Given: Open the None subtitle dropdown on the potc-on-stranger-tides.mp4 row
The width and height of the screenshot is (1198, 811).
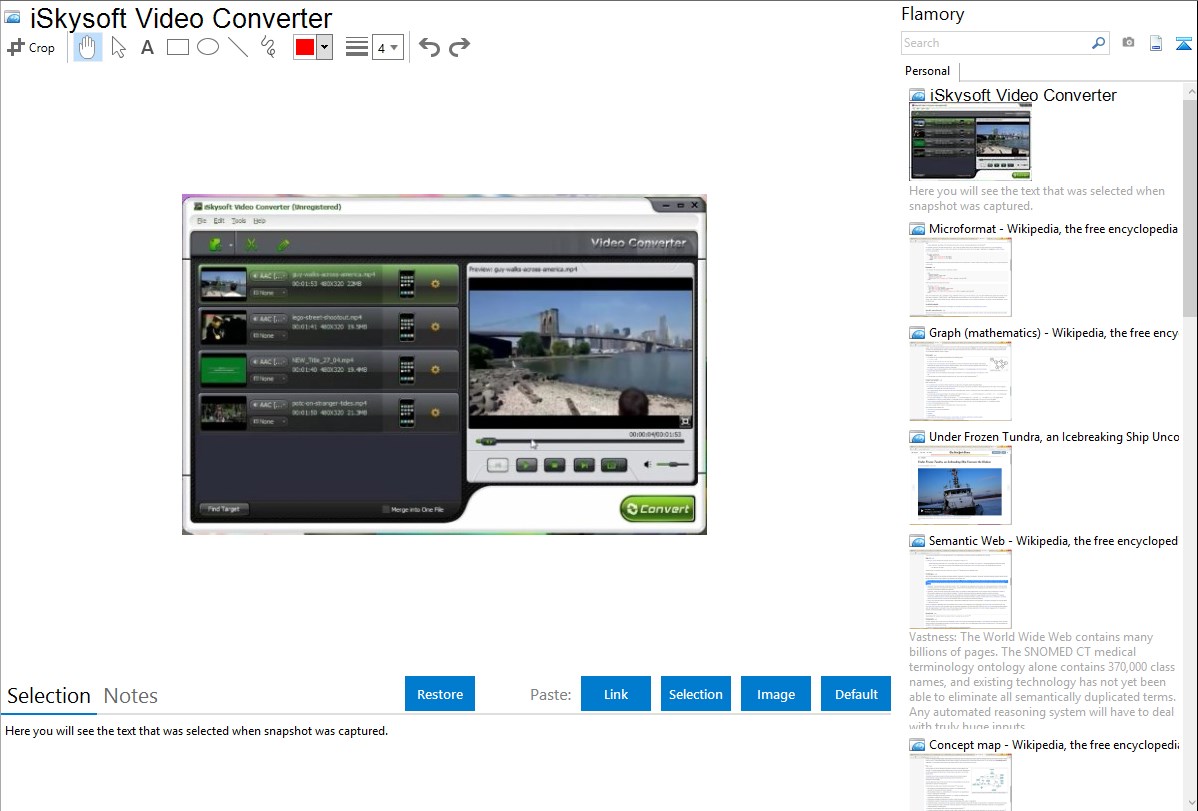Looking at the screenshot, I should [x=268, y=421].
